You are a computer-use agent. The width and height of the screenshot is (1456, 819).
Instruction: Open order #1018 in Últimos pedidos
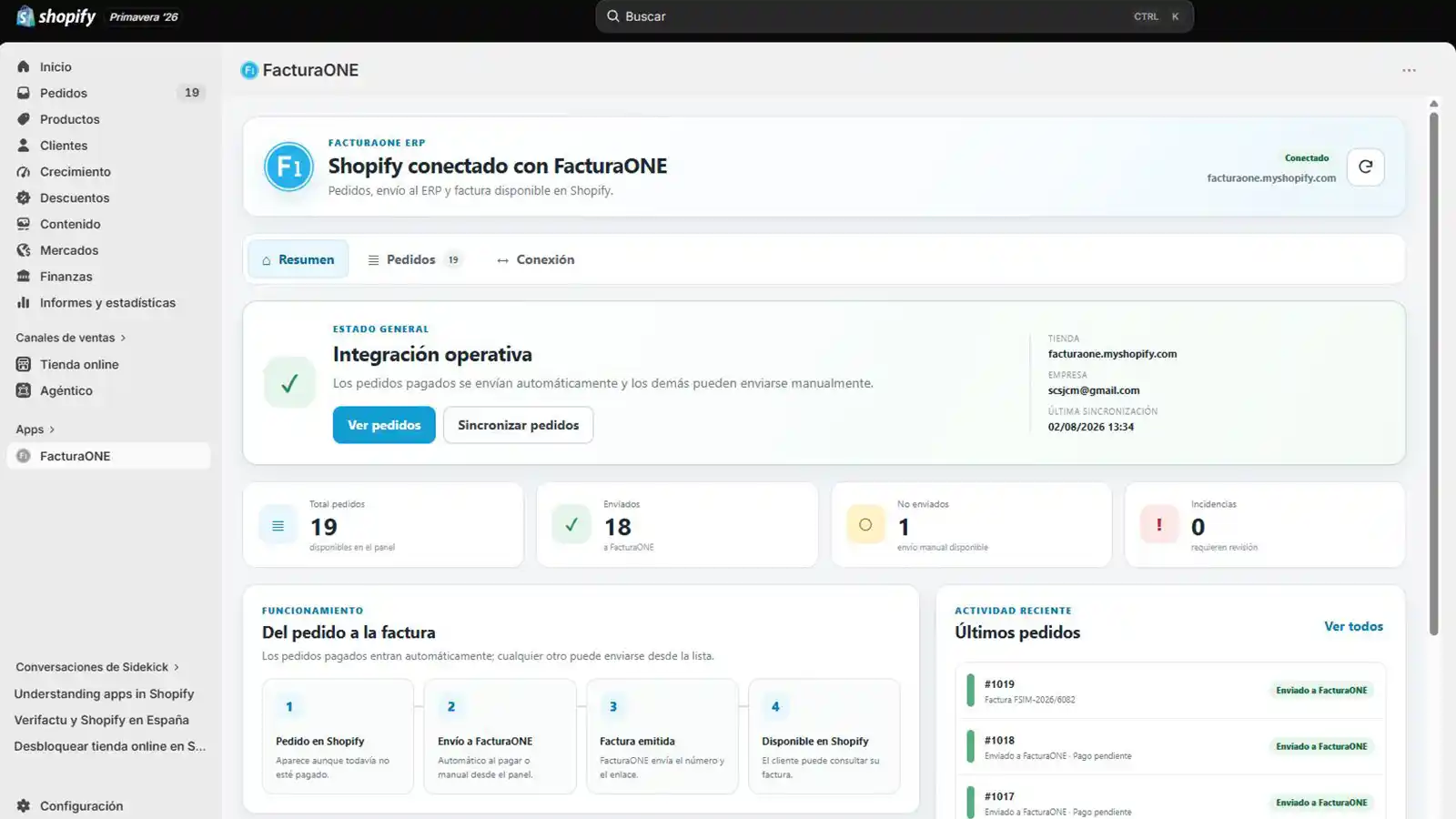[x=1170, y=747]
